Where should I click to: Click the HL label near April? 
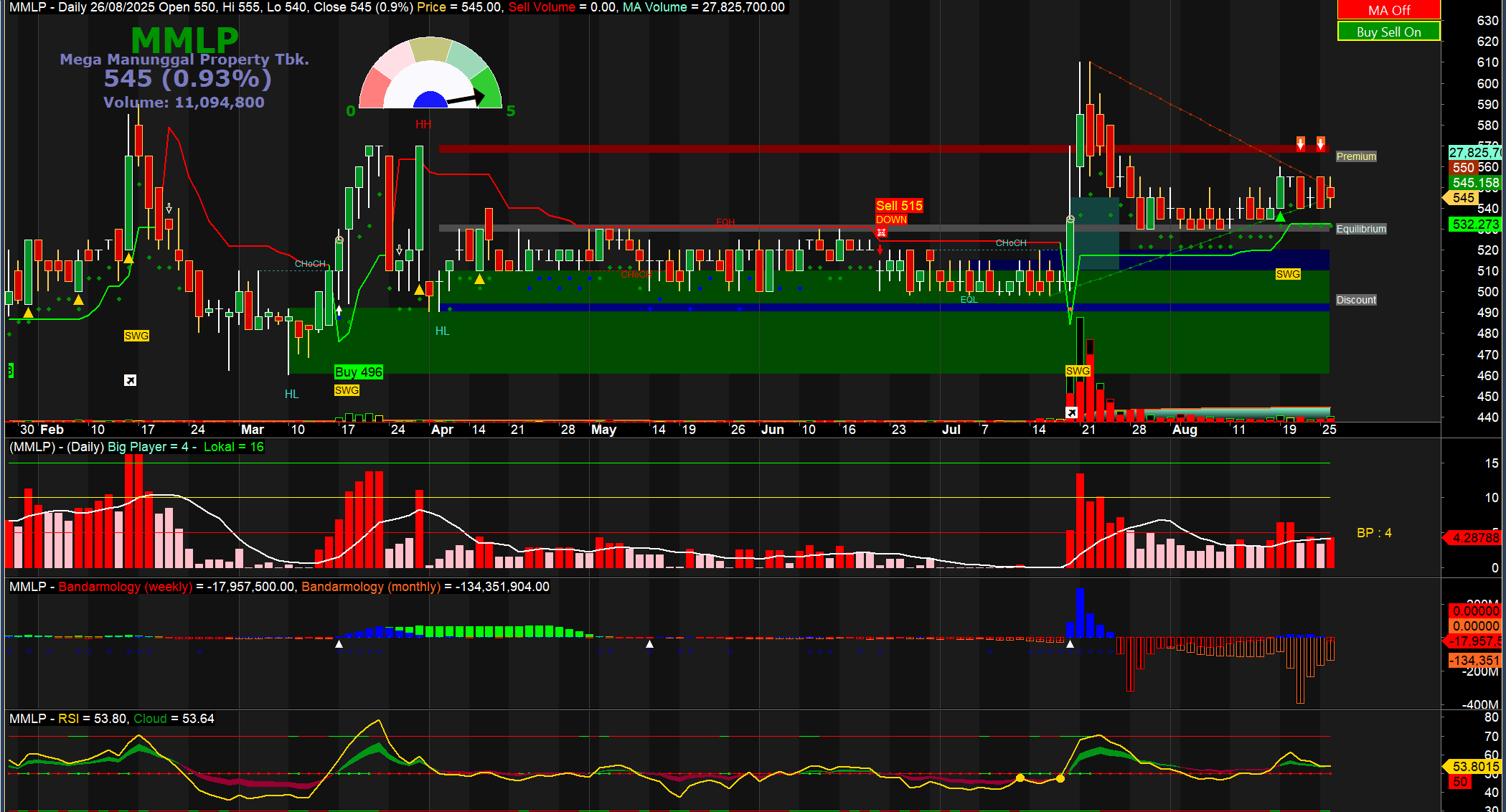[x=442, y=331]
